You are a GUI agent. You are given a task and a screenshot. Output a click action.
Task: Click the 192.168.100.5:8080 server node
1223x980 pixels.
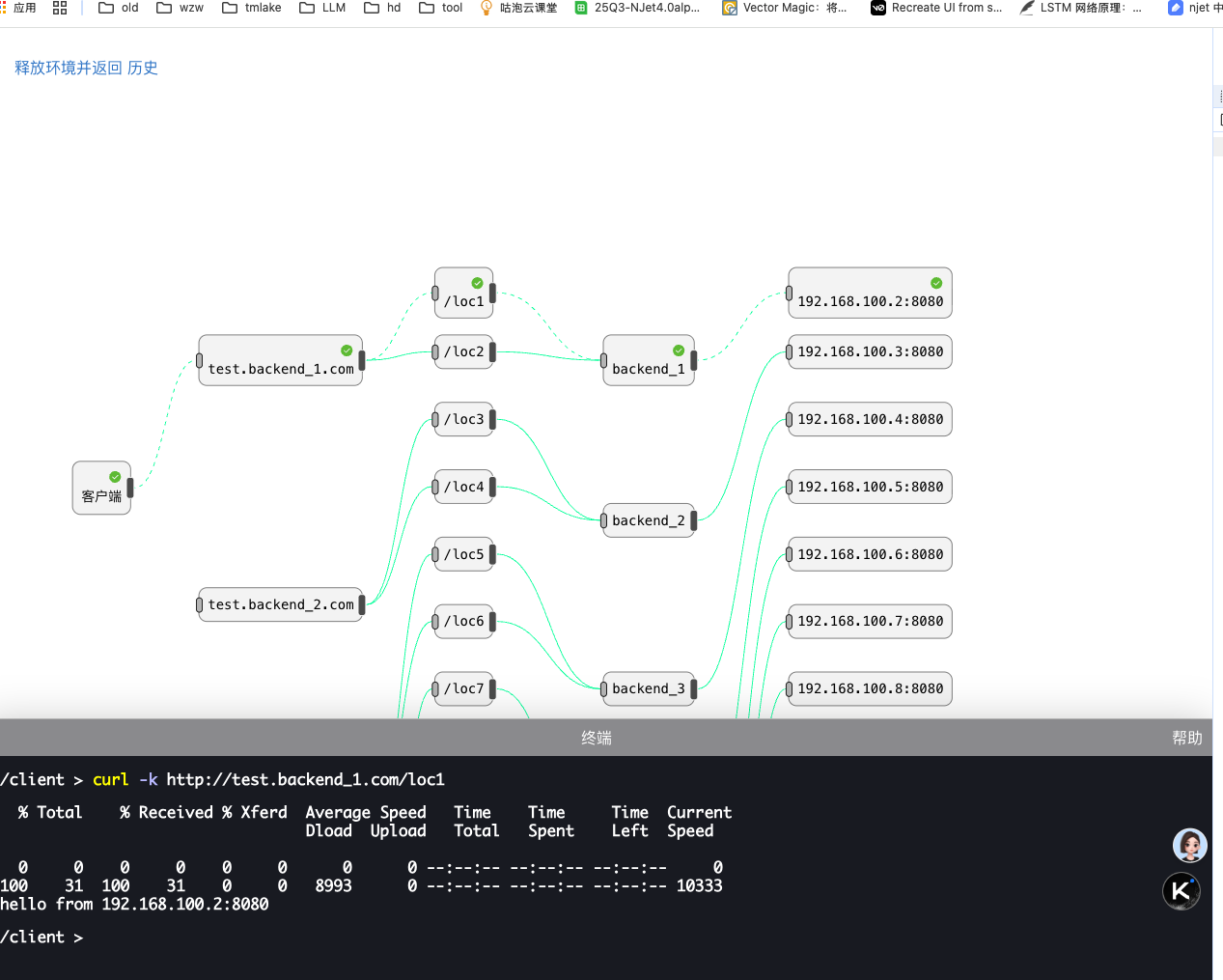pyautogui.click(x=870, y=487)
